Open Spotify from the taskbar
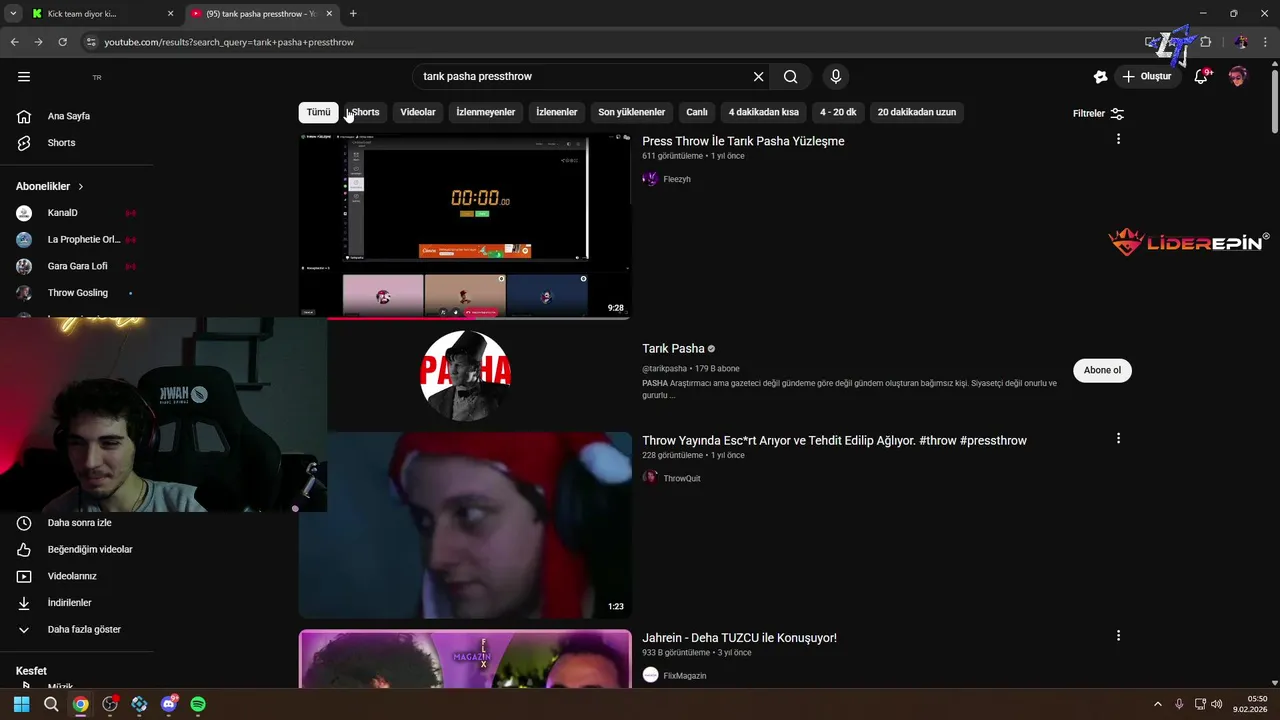Image resolution: width=1280 pixels, height=720 pixels. click(x=198, y=704)
